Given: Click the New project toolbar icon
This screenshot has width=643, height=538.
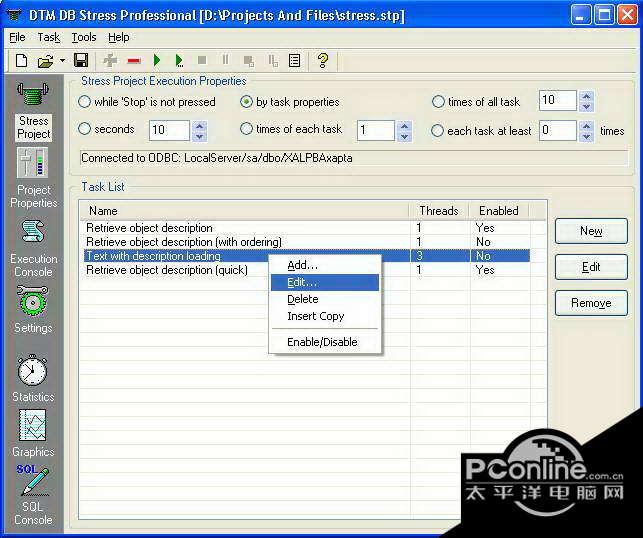Looking at the screenshot, I should 21,61.
